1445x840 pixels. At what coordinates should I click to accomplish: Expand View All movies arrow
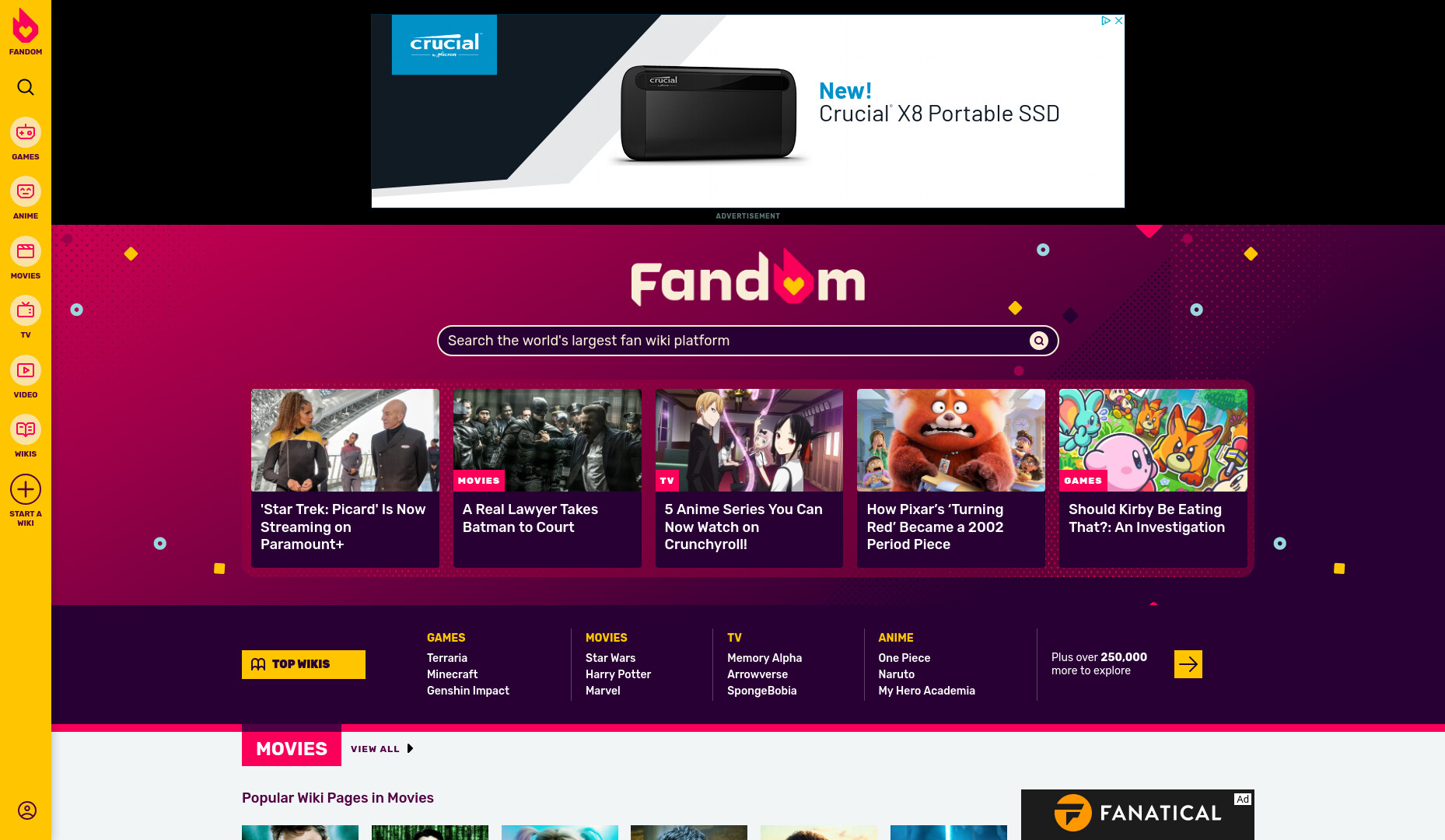410,749
